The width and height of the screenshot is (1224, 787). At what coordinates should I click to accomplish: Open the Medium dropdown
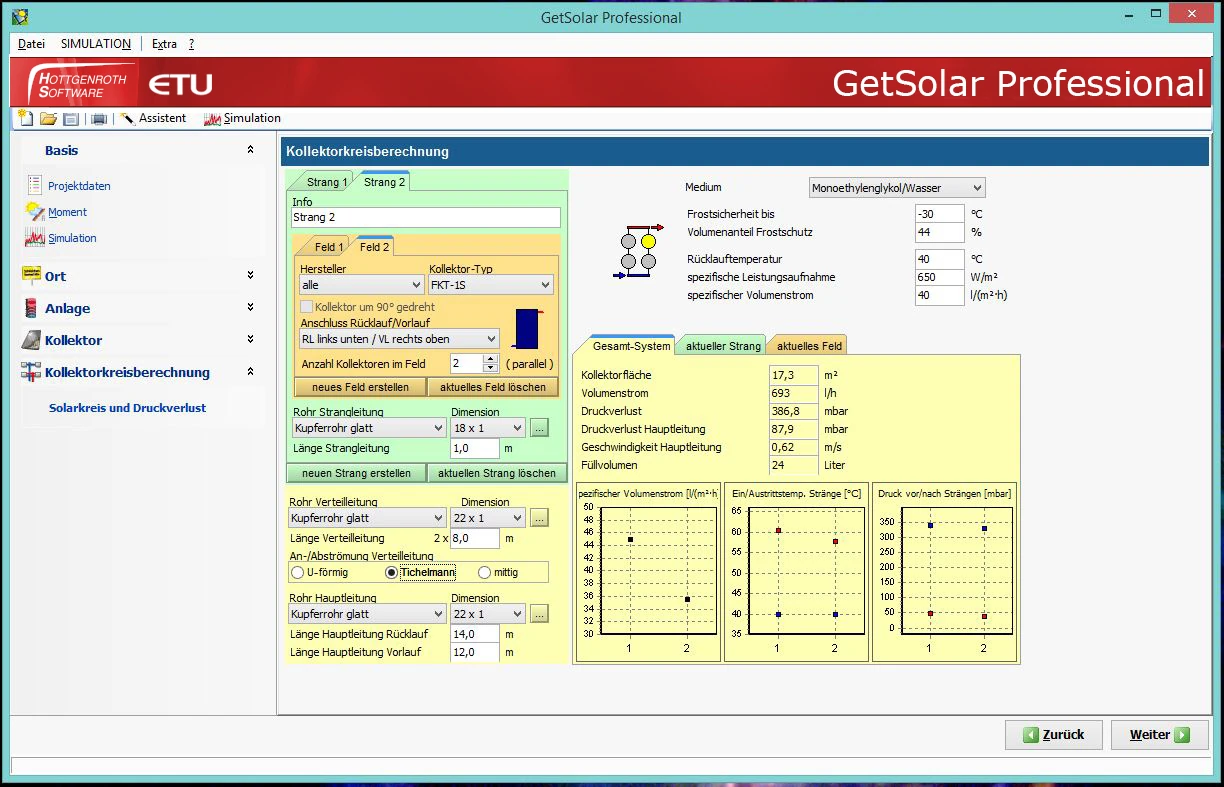click(x=896, y=188)
